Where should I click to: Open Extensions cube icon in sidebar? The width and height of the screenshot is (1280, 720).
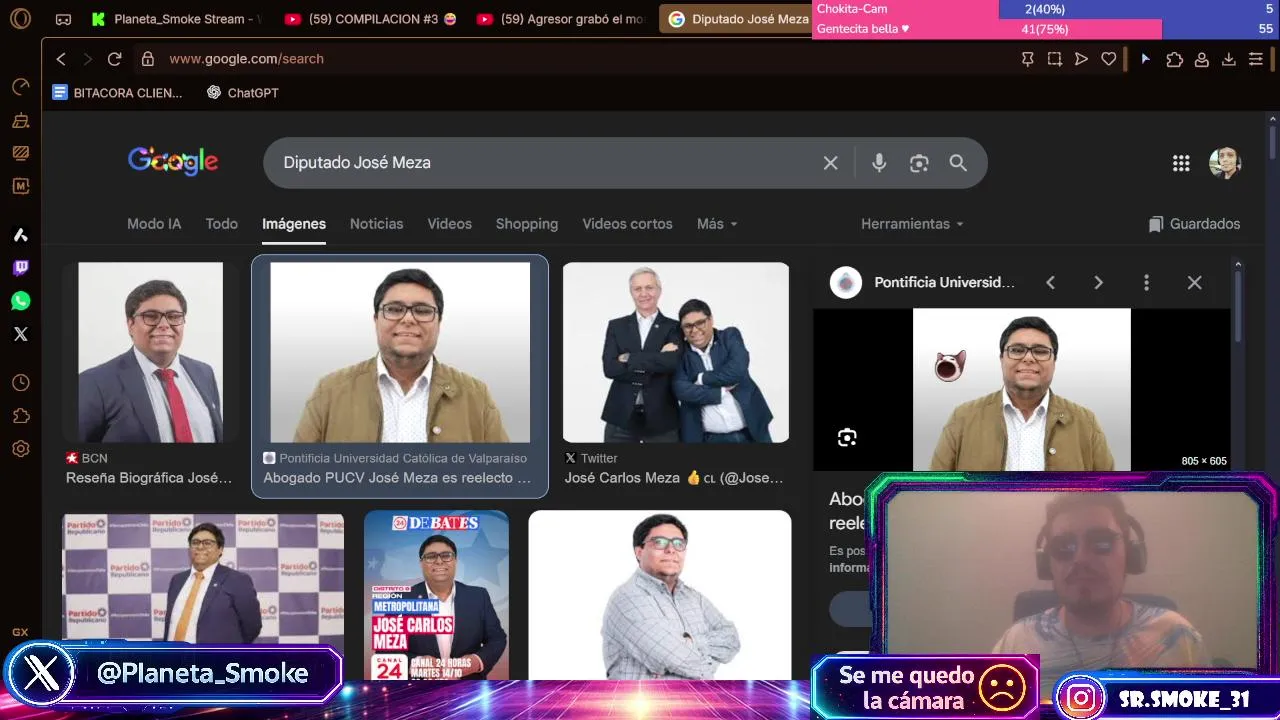(20, 416)
